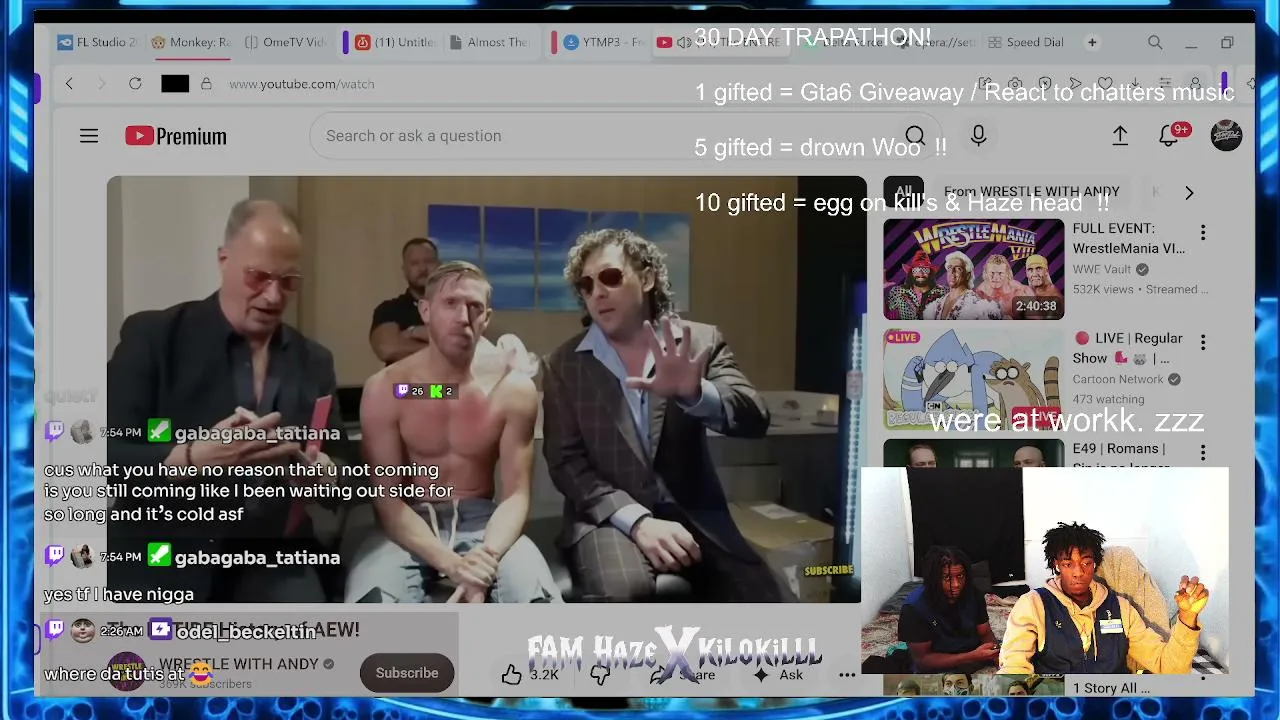
Task: Click the 'LIVE | Regular Show' video title
Action: click(1128, 348)
